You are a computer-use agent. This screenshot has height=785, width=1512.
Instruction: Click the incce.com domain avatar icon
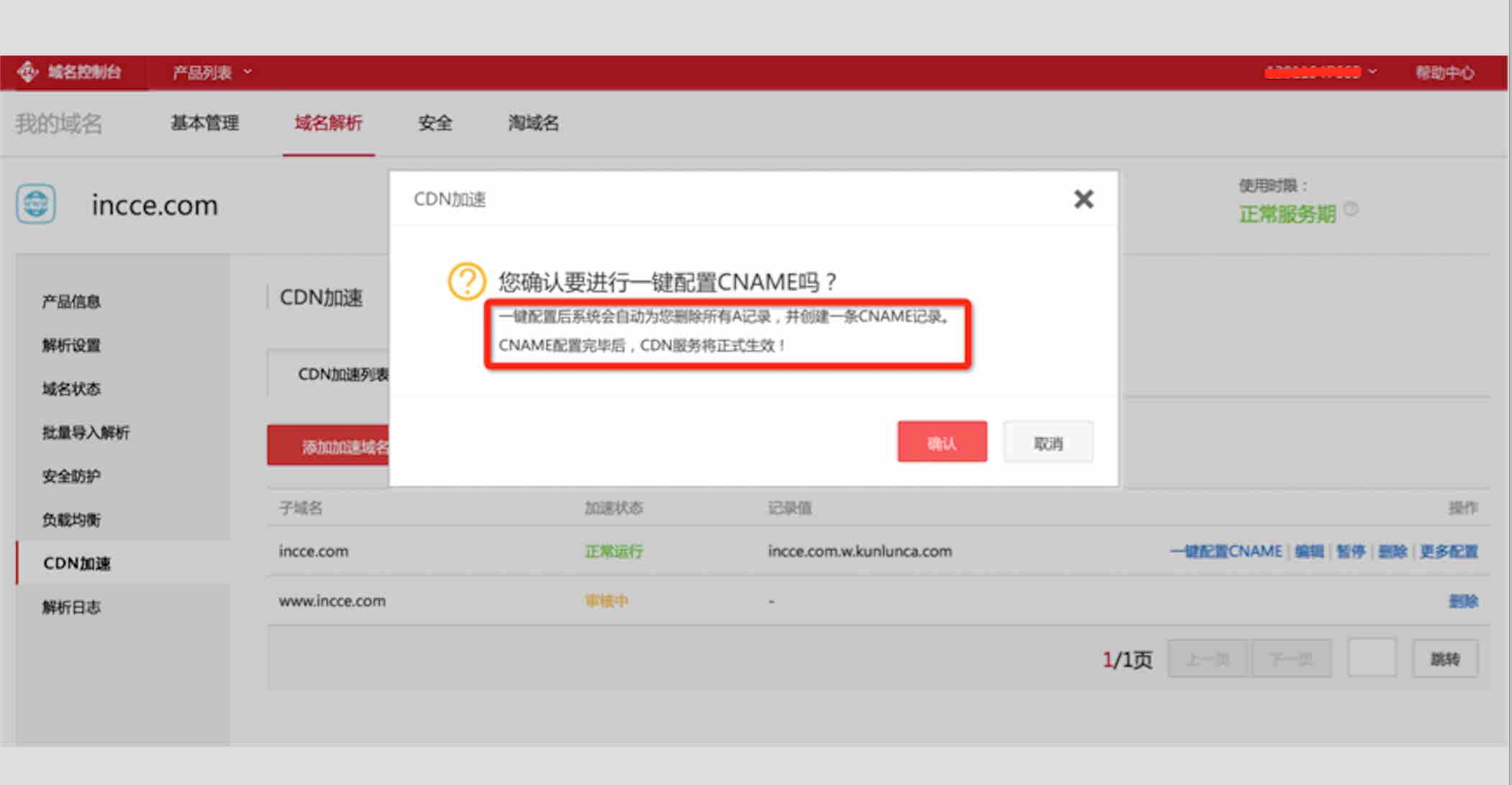click(36, 204)
